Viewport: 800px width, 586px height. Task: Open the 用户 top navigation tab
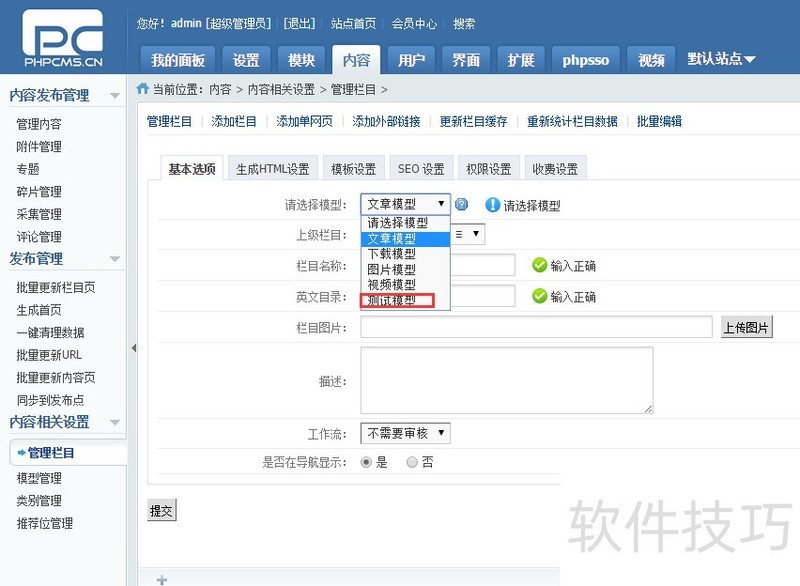[x=411, y=60]
